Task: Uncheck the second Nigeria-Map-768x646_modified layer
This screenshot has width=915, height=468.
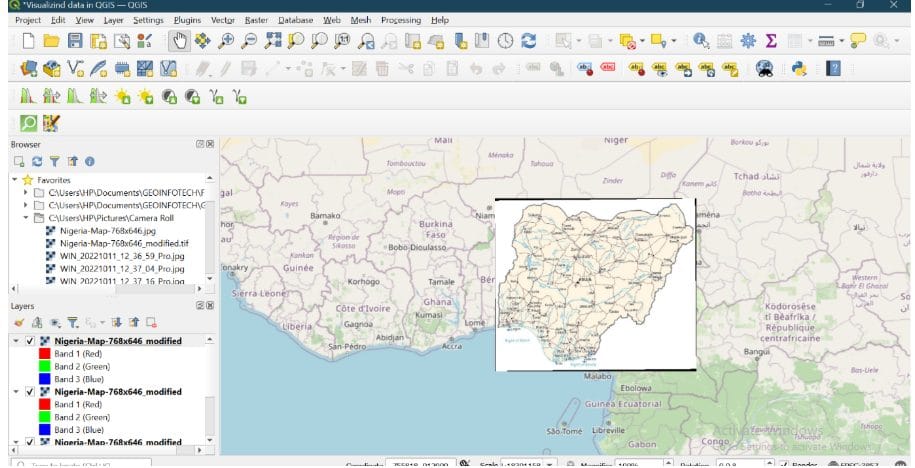Action: [30, 392]
